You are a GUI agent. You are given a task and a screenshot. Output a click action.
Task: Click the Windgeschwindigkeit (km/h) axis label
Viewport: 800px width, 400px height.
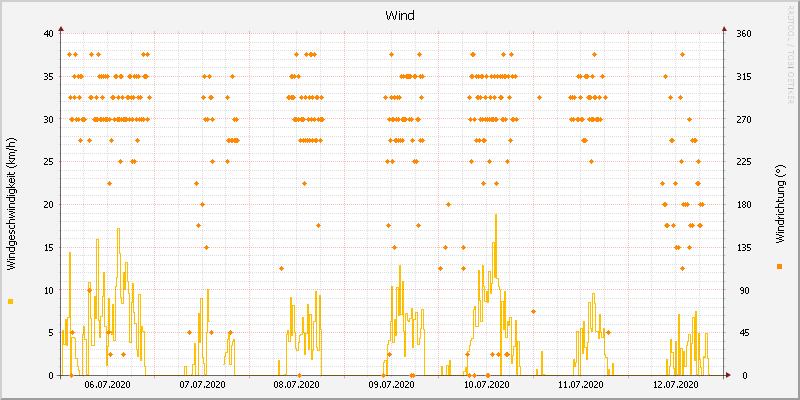[11, 204]
